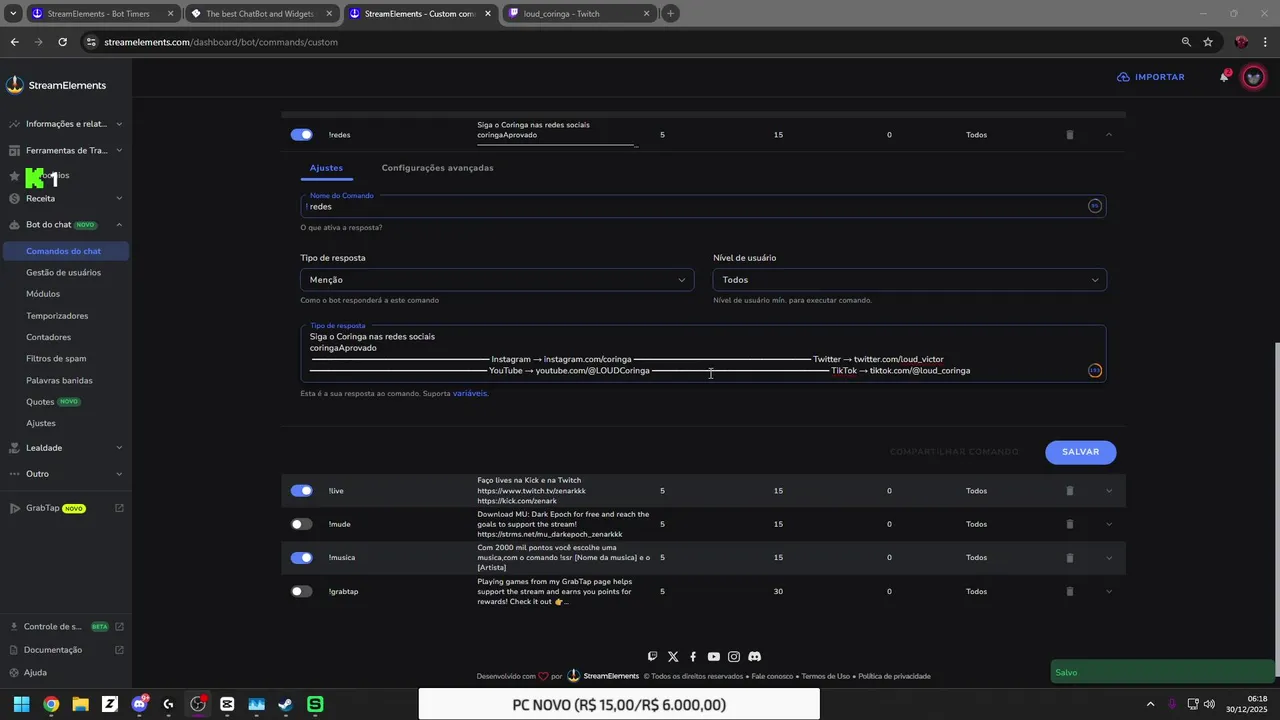This screenshot has height=720, width=1280.
Task: Open the variáveis link
Action: [469, 393]
